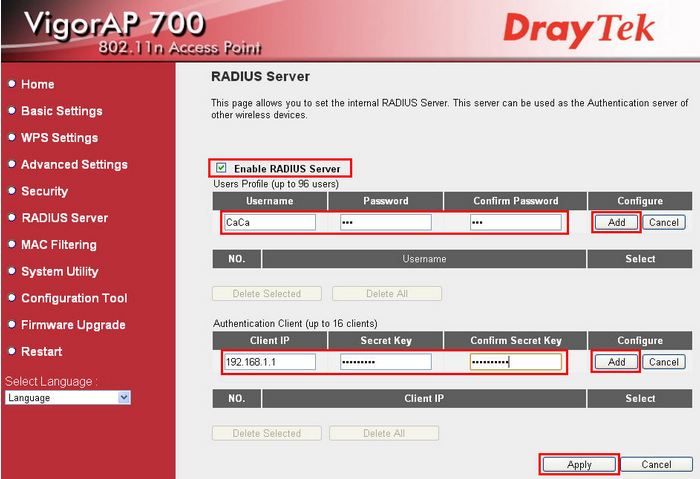Click Add button for Users Profile
Image resolution: width=700 pixels, height=479 pixels.
pyautogui.click(x=616, y=222)
